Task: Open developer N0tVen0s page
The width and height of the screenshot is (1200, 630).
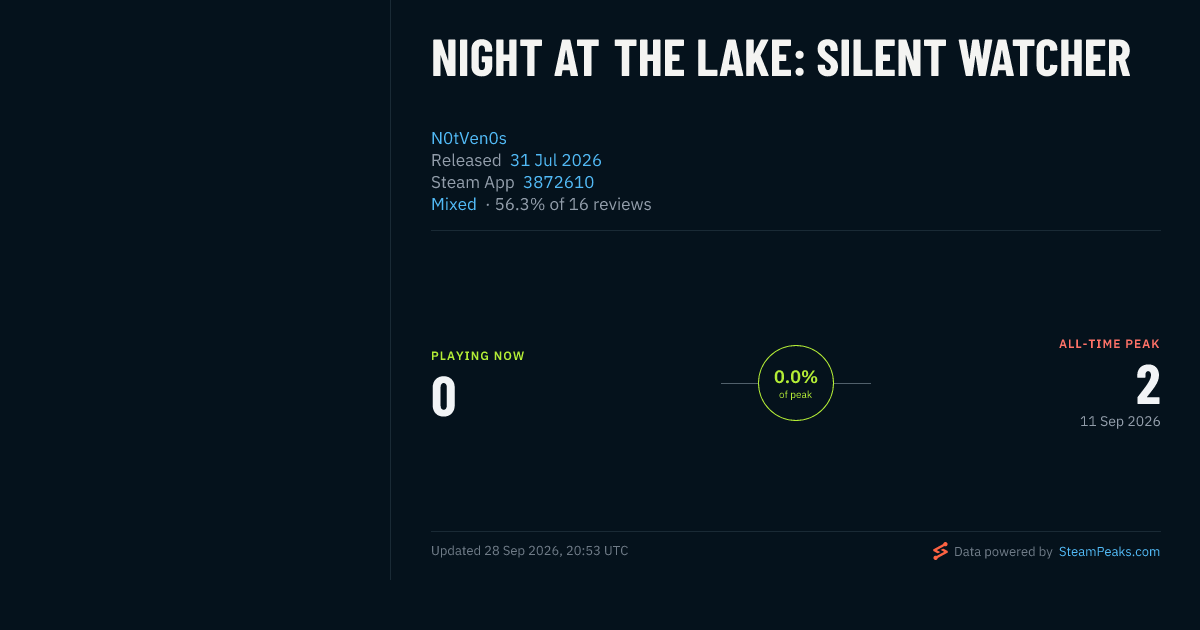Action: pos(469,138)
